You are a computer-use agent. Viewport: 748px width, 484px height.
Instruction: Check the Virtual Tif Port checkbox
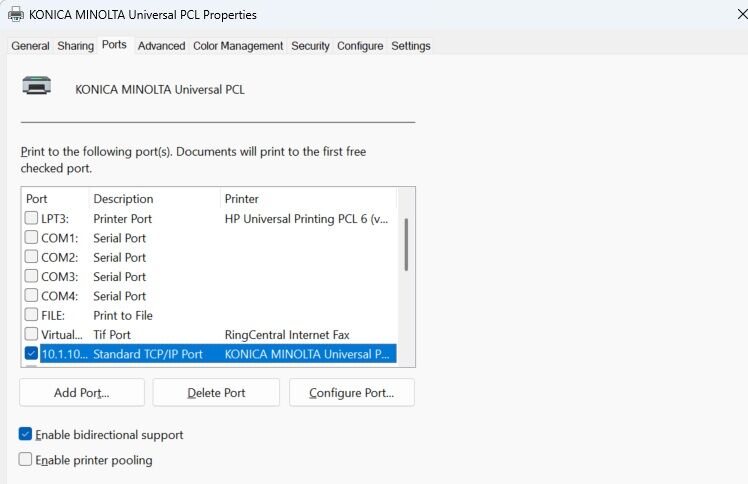pos(32,334)
